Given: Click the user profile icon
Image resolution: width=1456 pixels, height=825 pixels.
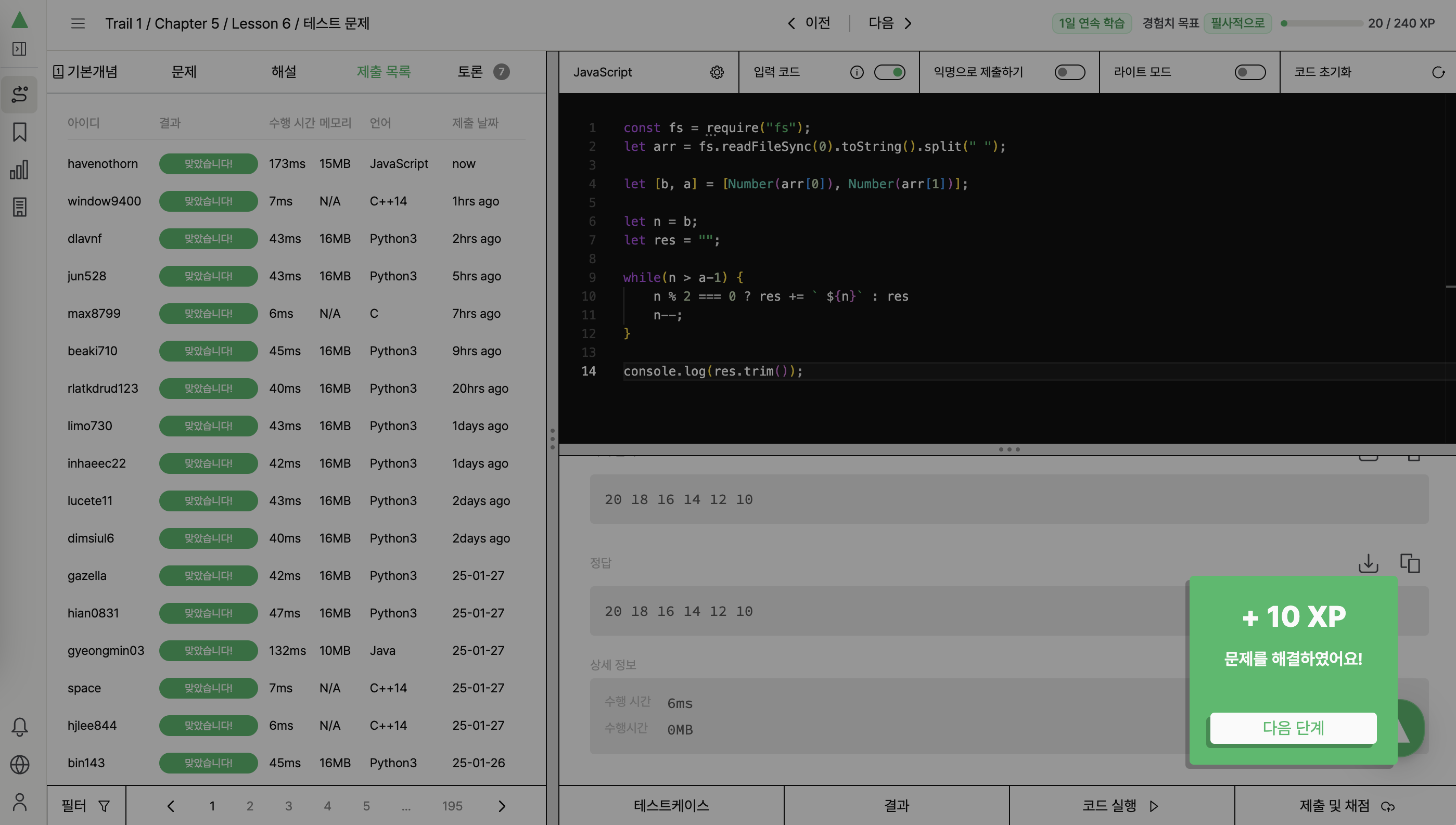Looking at the screenshot, I should pyautogui.click(x=19, y=802).
